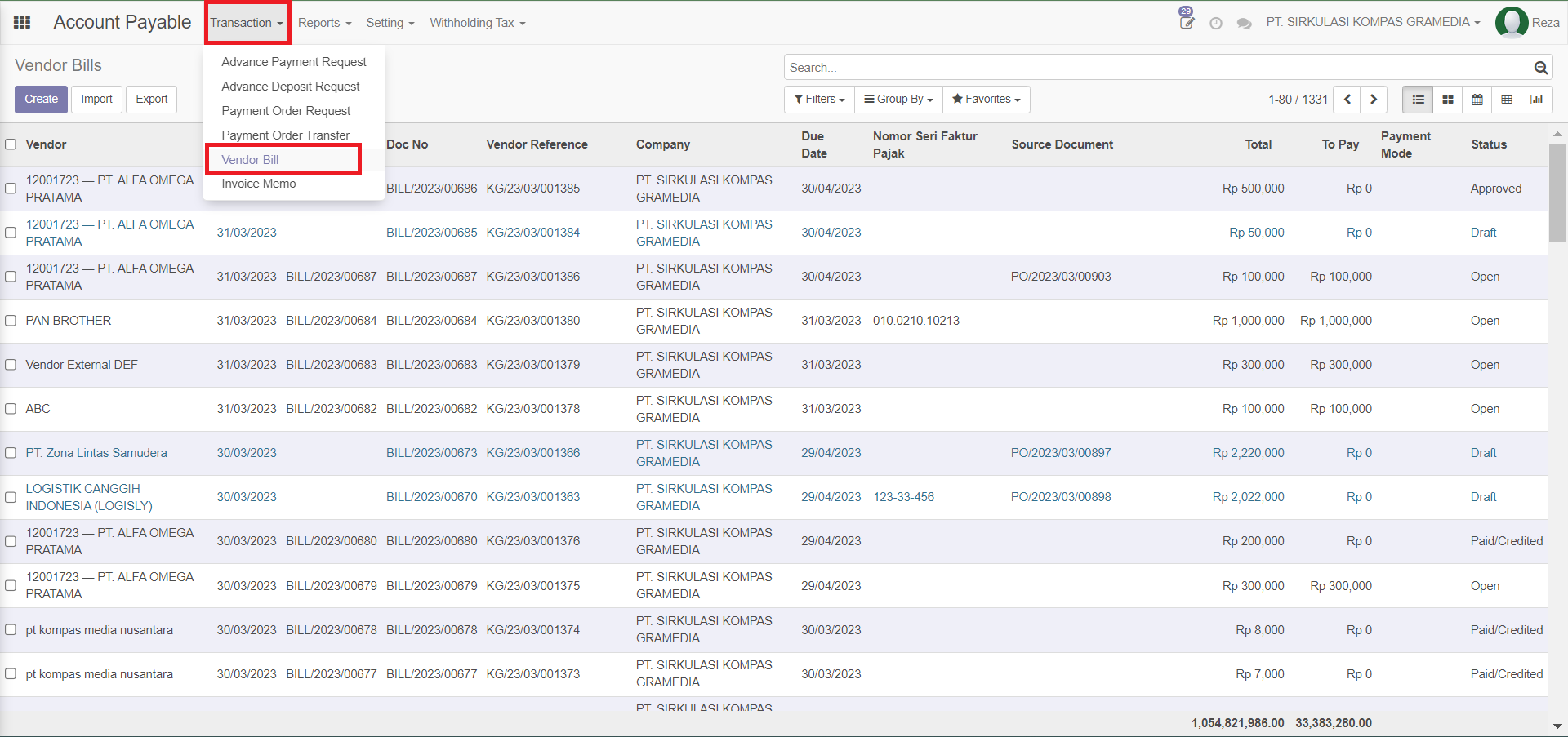Switch to graph view icon
The image size is (1568, 737).
click(x=1537, y=100)
